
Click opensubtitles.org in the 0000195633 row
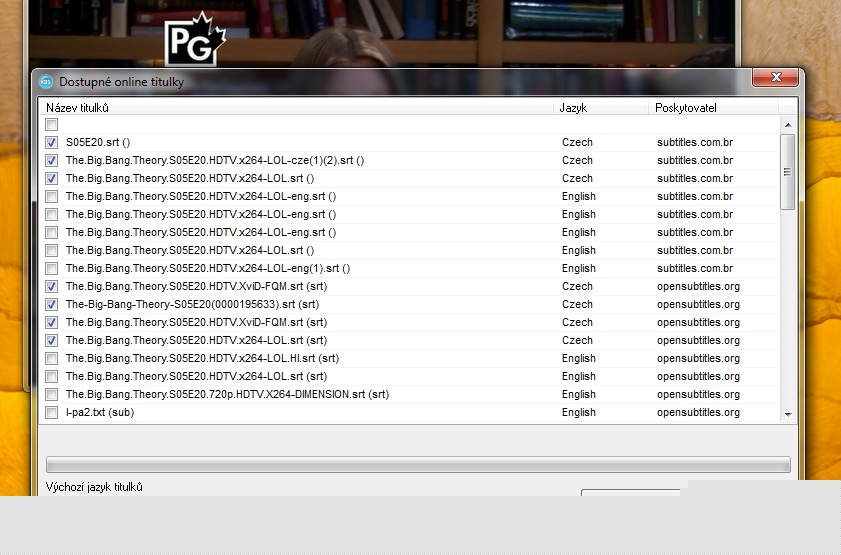(698, 305)
